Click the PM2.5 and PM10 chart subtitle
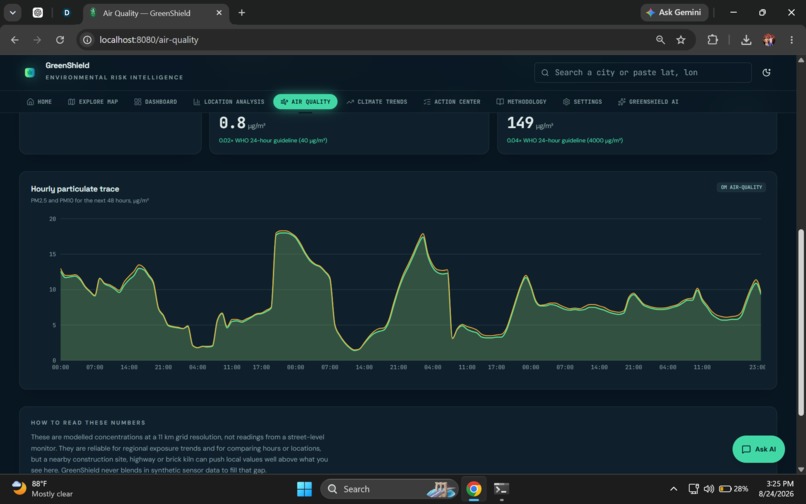Screen dimensions: 806x504 [89, 201]
